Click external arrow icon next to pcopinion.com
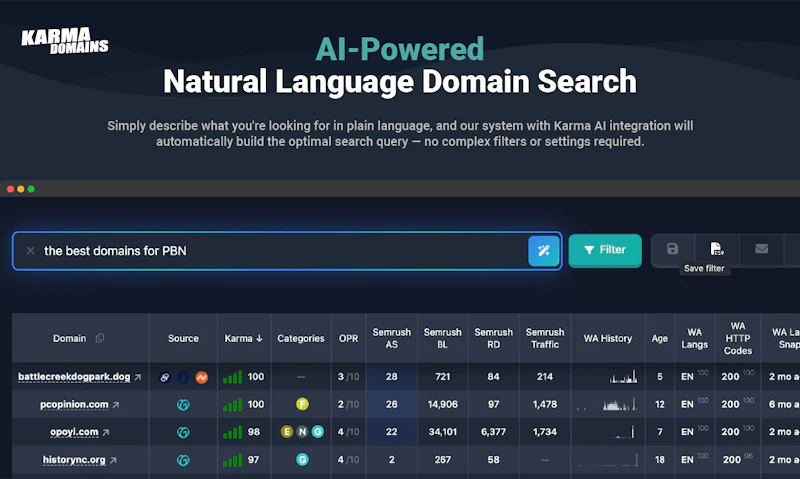800x479 pixels. point(116,405)
